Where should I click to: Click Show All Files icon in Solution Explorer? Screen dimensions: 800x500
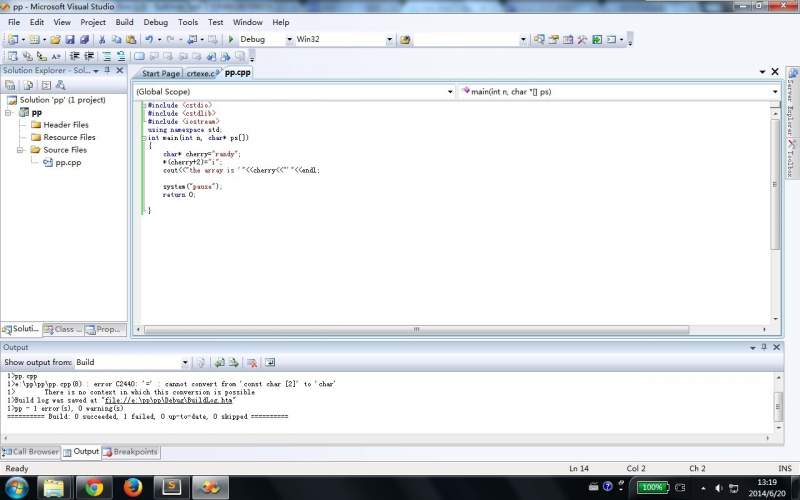[x=28, y=85]
